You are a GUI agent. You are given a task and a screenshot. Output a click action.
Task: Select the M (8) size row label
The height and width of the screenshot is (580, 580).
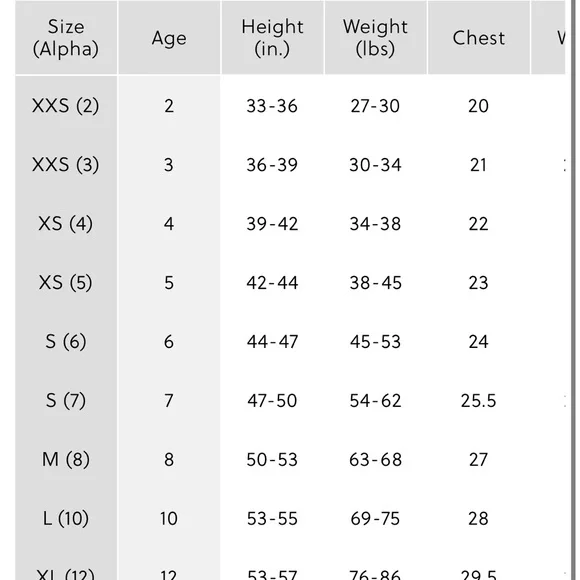pos(66,460)
